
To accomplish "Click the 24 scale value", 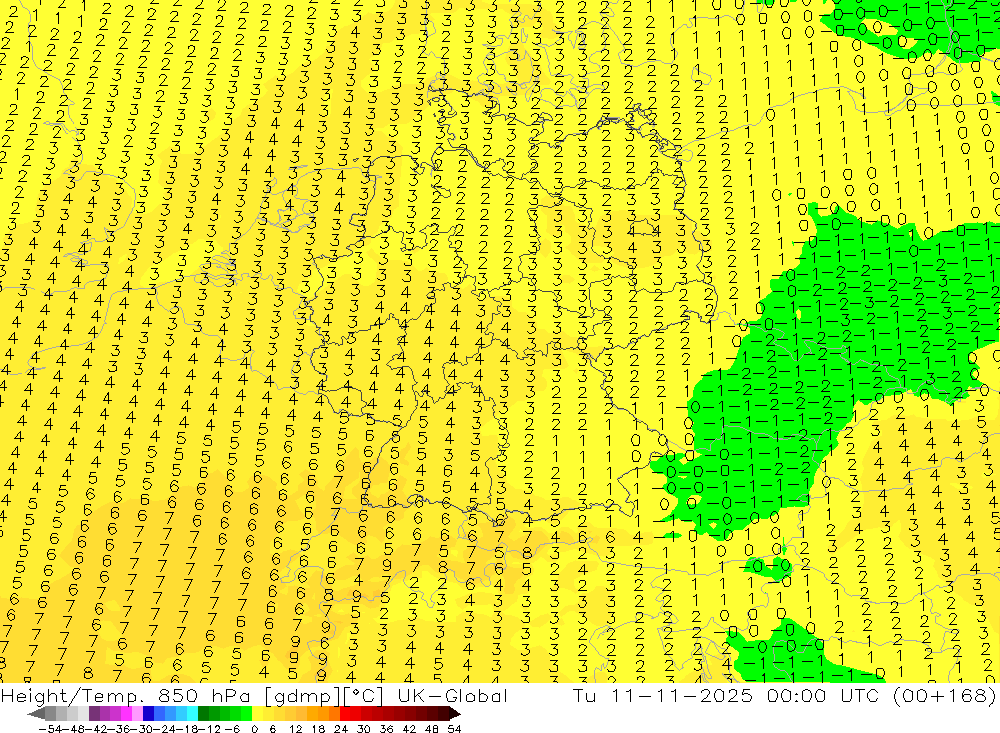I will coord(341,729).
